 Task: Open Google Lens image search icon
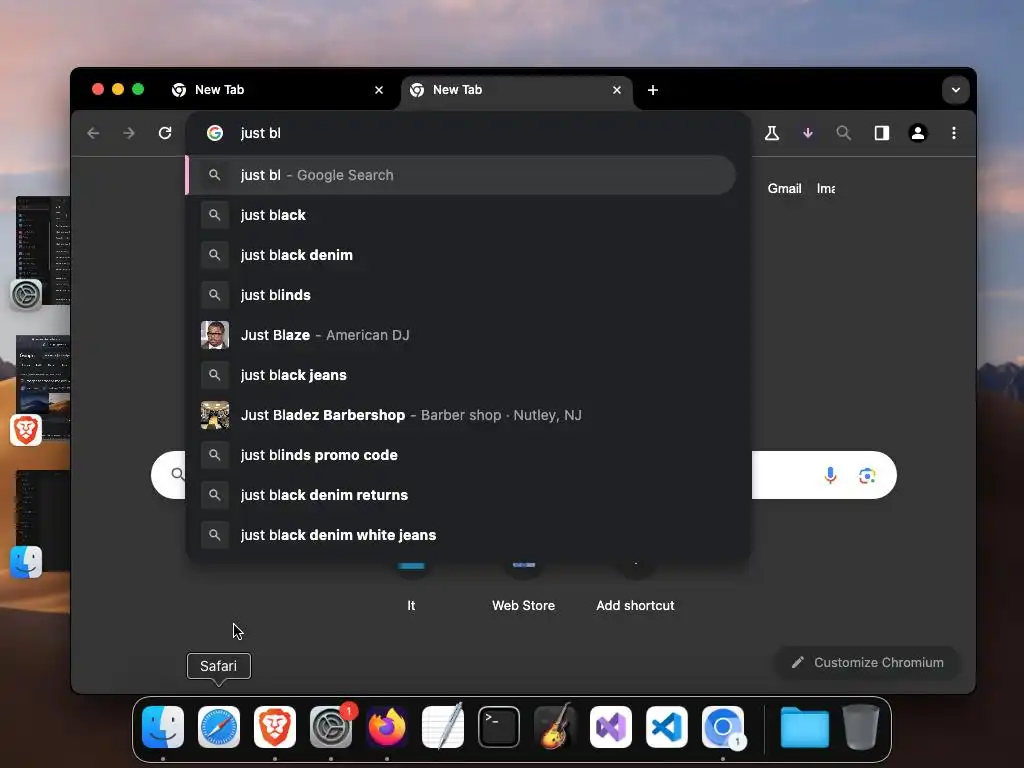867,475
